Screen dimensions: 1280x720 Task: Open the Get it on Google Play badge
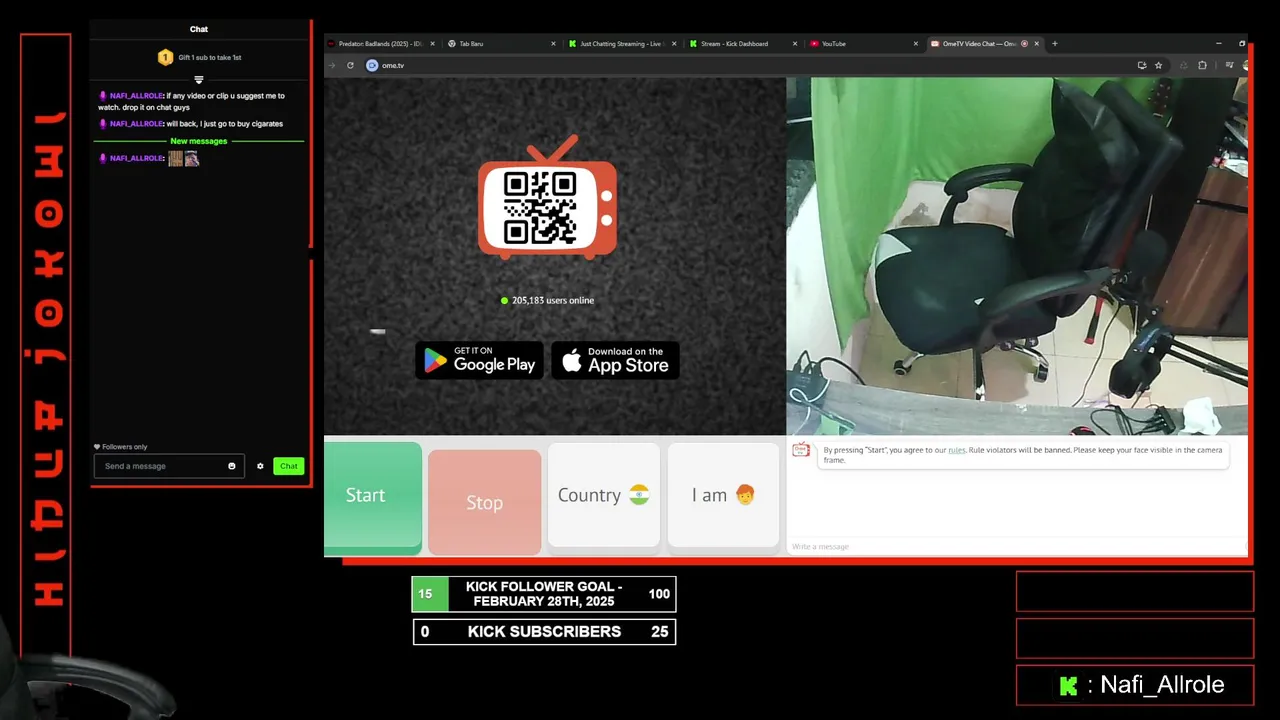point(479,360)
